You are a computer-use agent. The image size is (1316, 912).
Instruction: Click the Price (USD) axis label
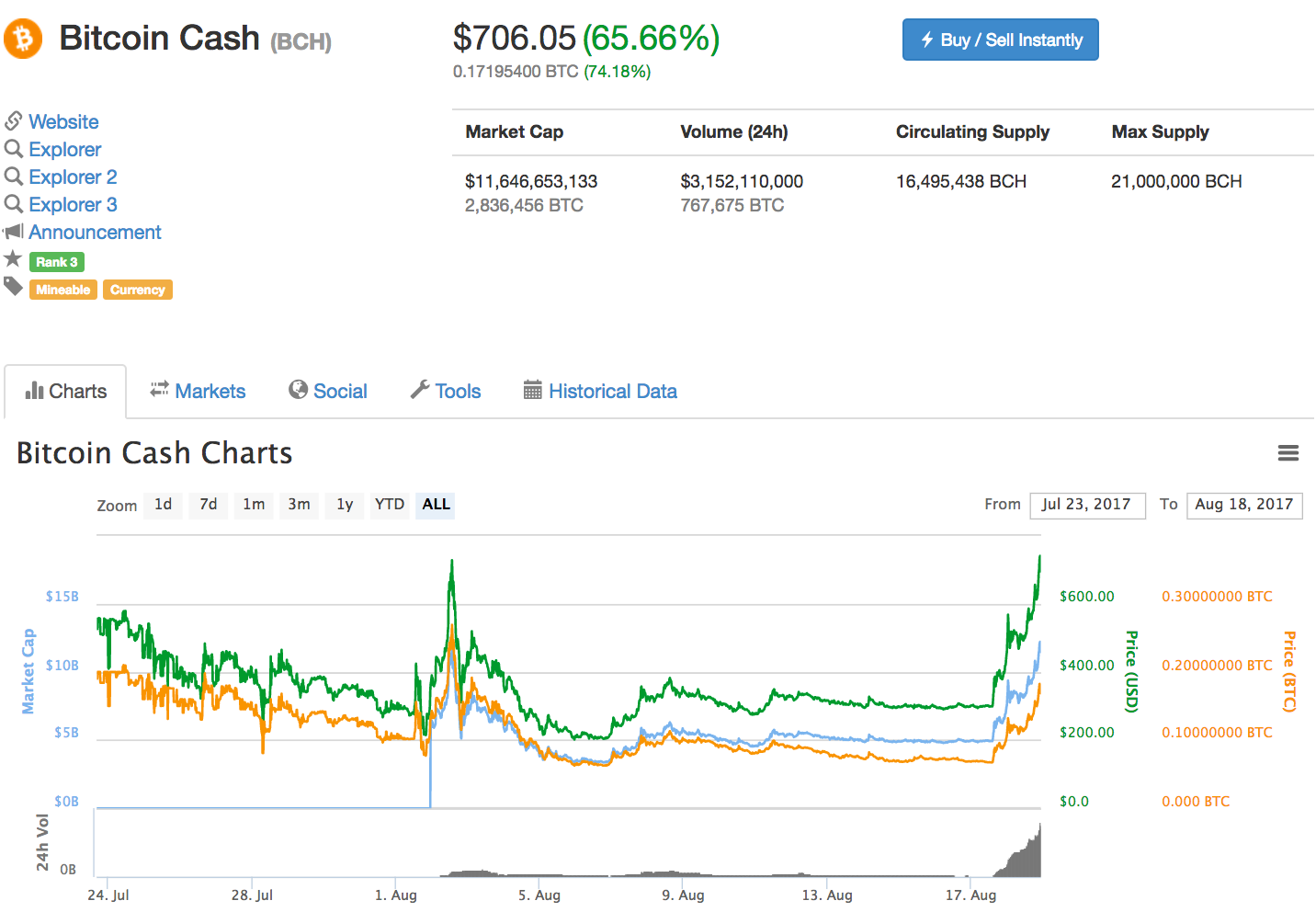point(1132,671)
